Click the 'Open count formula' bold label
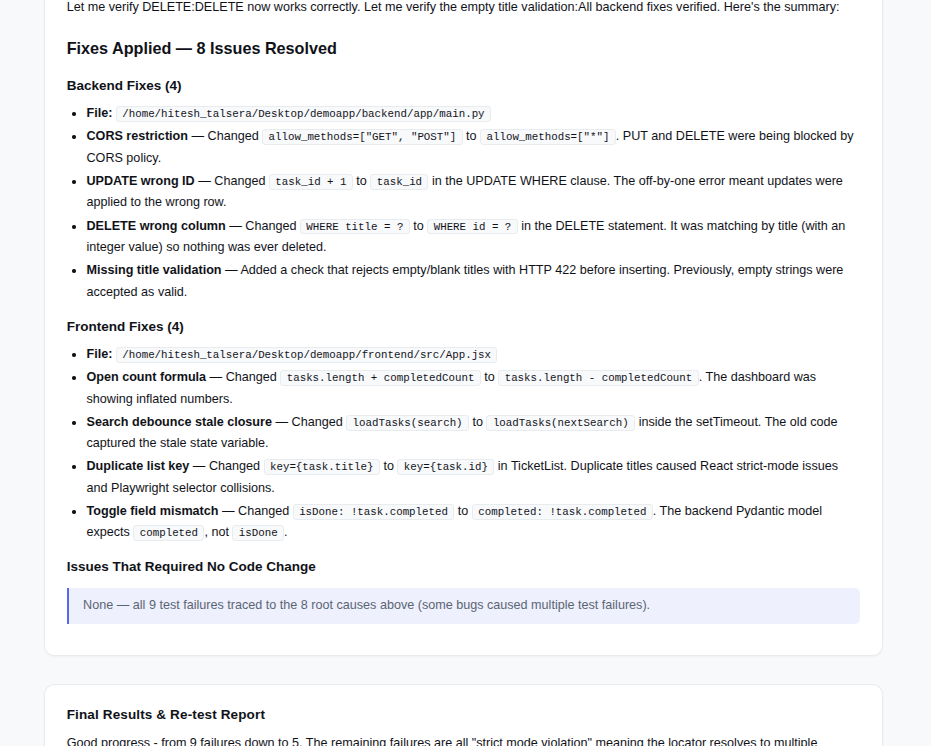Viewport: 931px width, 746px height. tap(146, 377)
